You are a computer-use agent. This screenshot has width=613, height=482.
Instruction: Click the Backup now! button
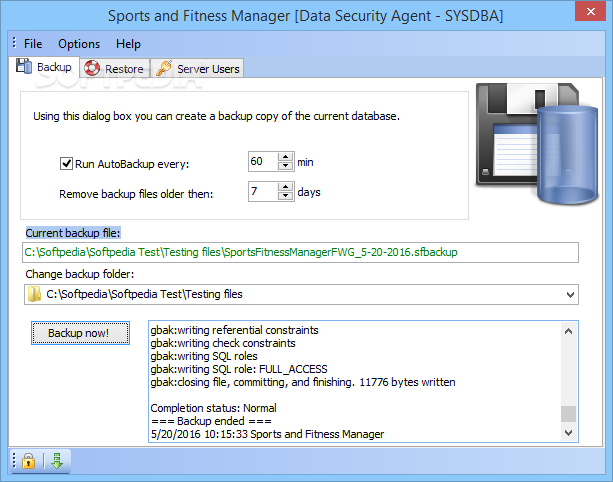(x=80, y=333)
